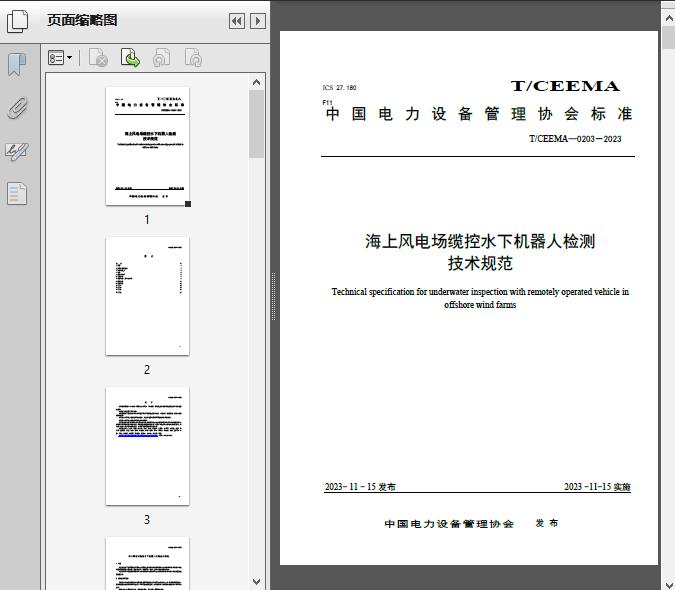Click page number label 2
This screenshot has width=675, height=590.
coord(147,370)
